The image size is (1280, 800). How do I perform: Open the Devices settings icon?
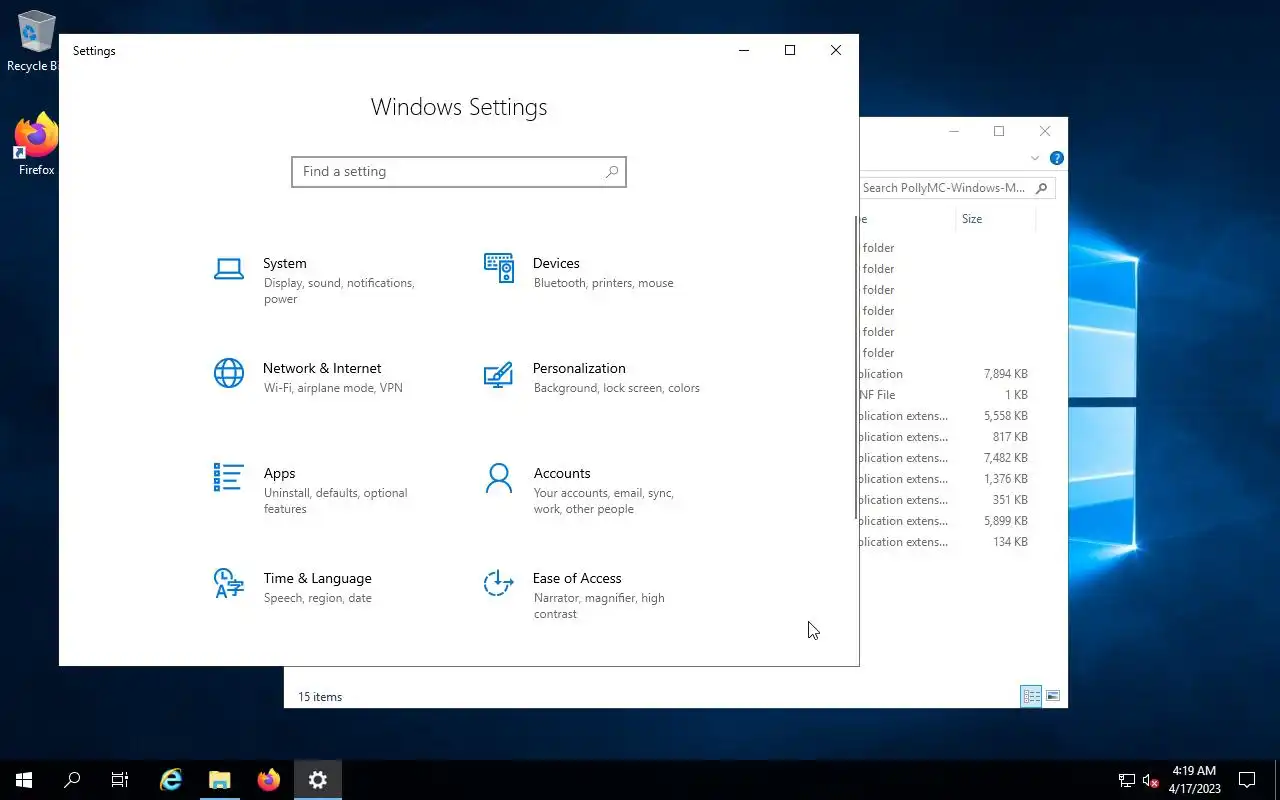pos(499,267)
